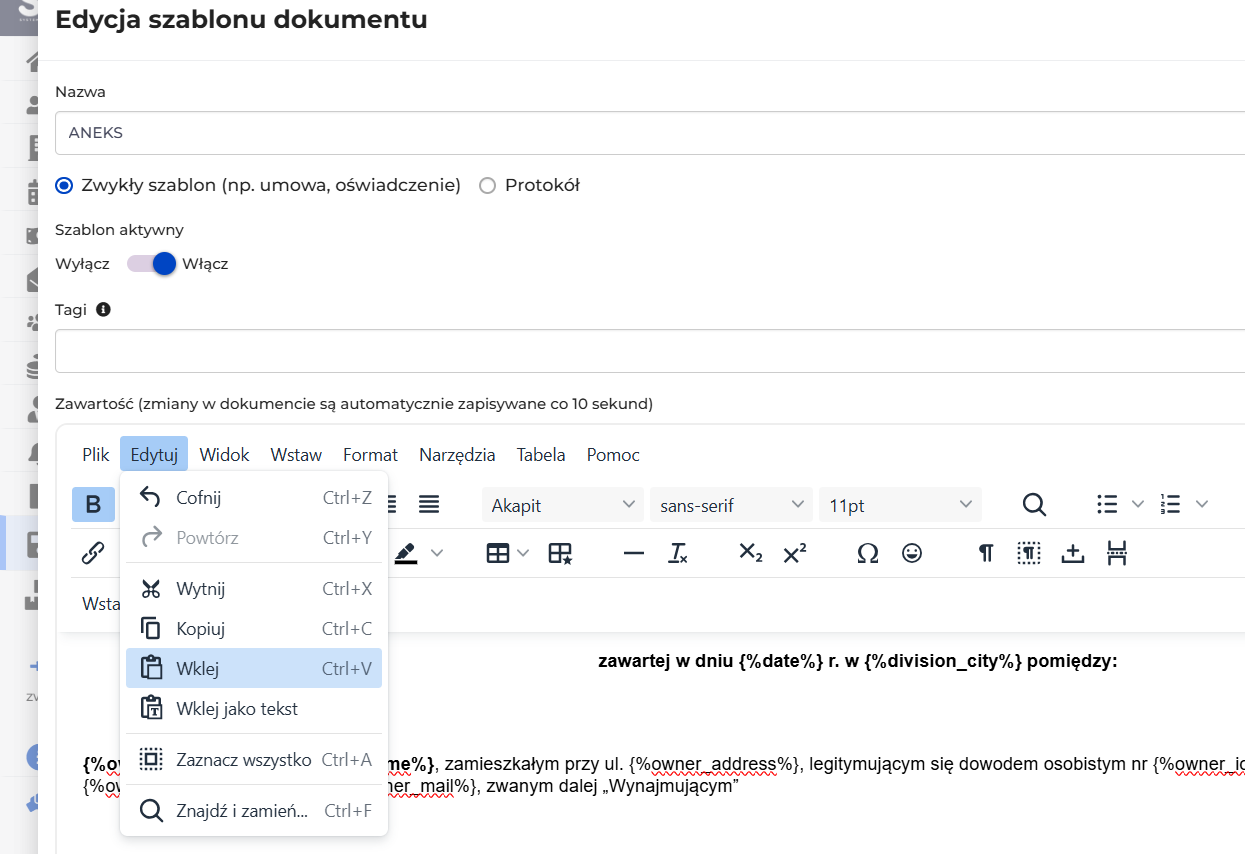Expand the table options chevron
The width and height of the screenshot is (1245, 854).
click(523, 553)
